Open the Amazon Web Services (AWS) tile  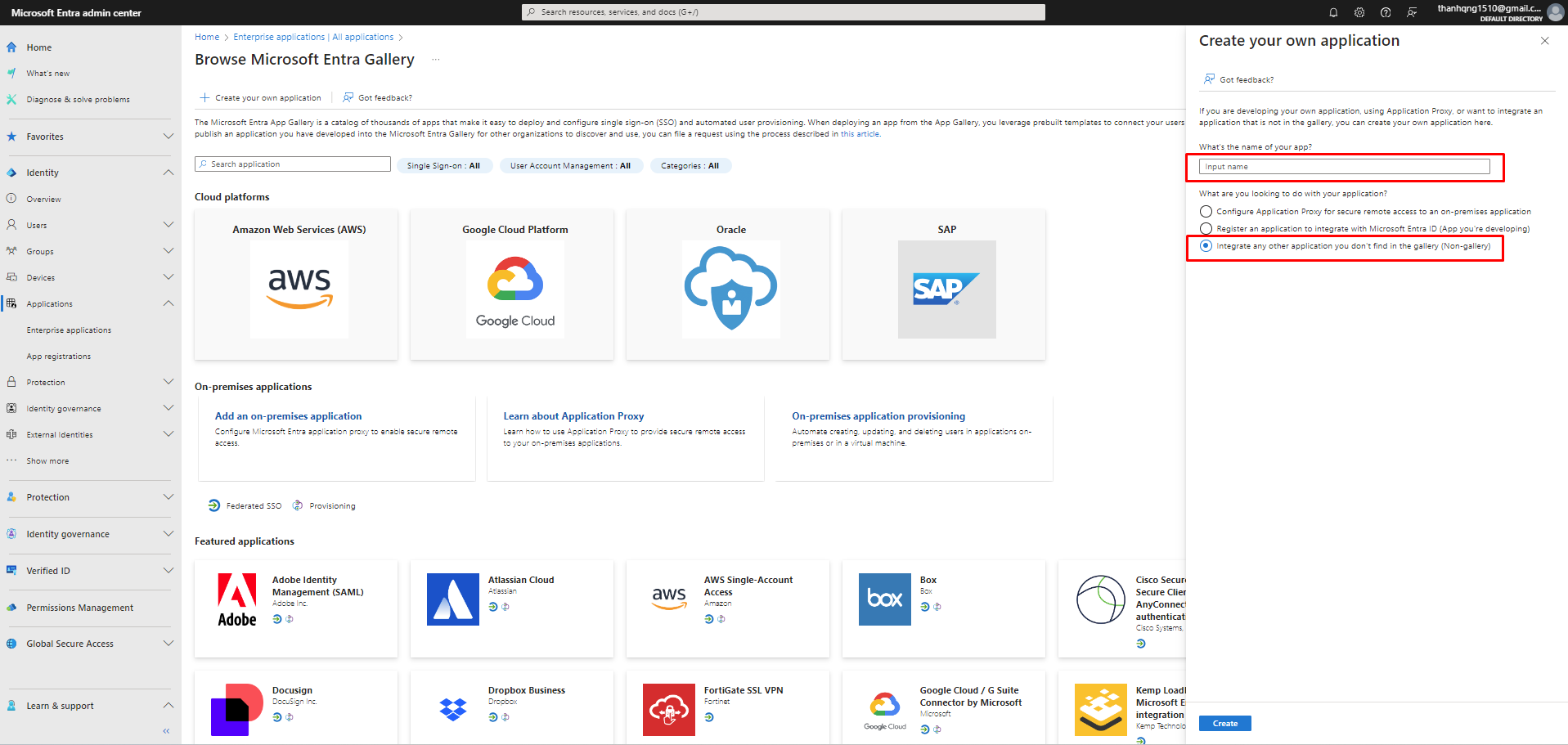[296, 285]
